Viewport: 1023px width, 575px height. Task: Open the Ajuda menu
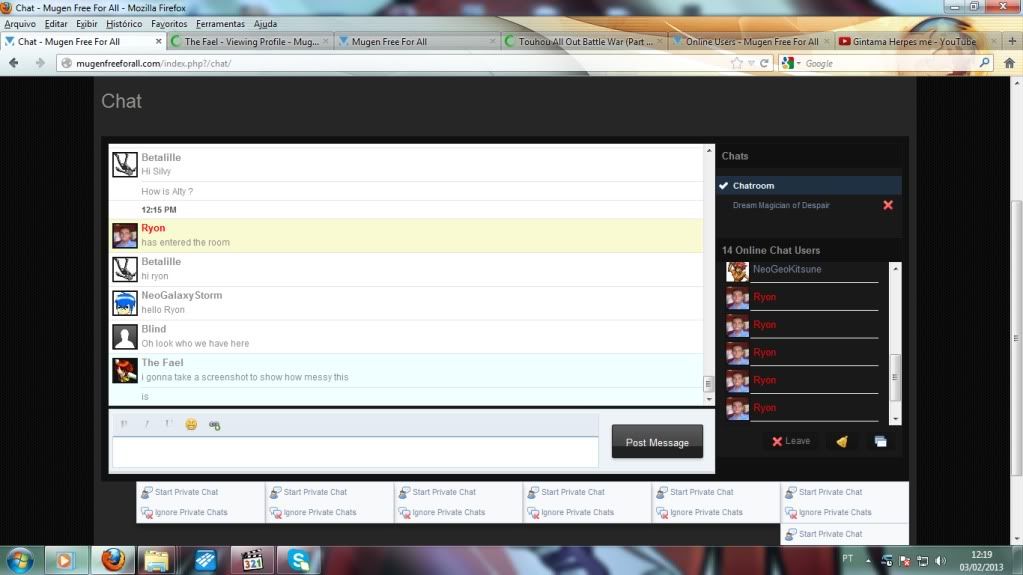pos(265,23)
